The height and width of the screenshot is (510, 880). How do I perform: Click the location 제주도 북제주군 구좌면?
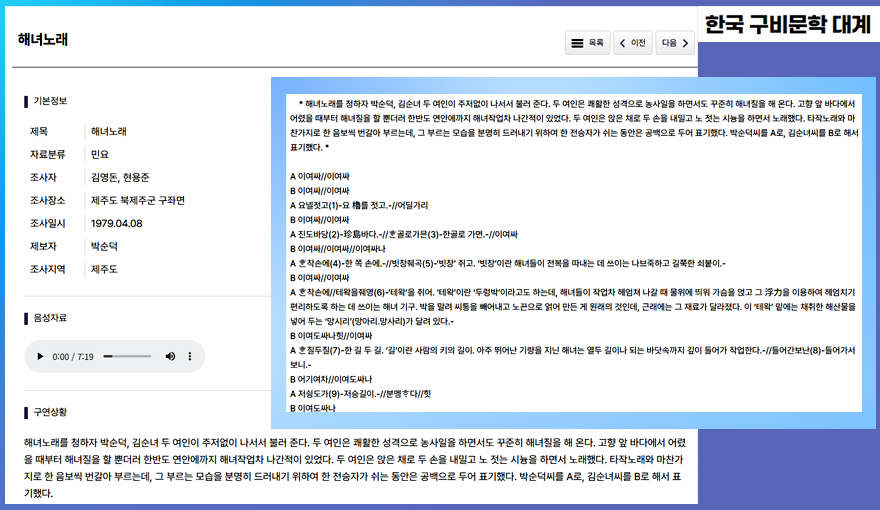137,200
